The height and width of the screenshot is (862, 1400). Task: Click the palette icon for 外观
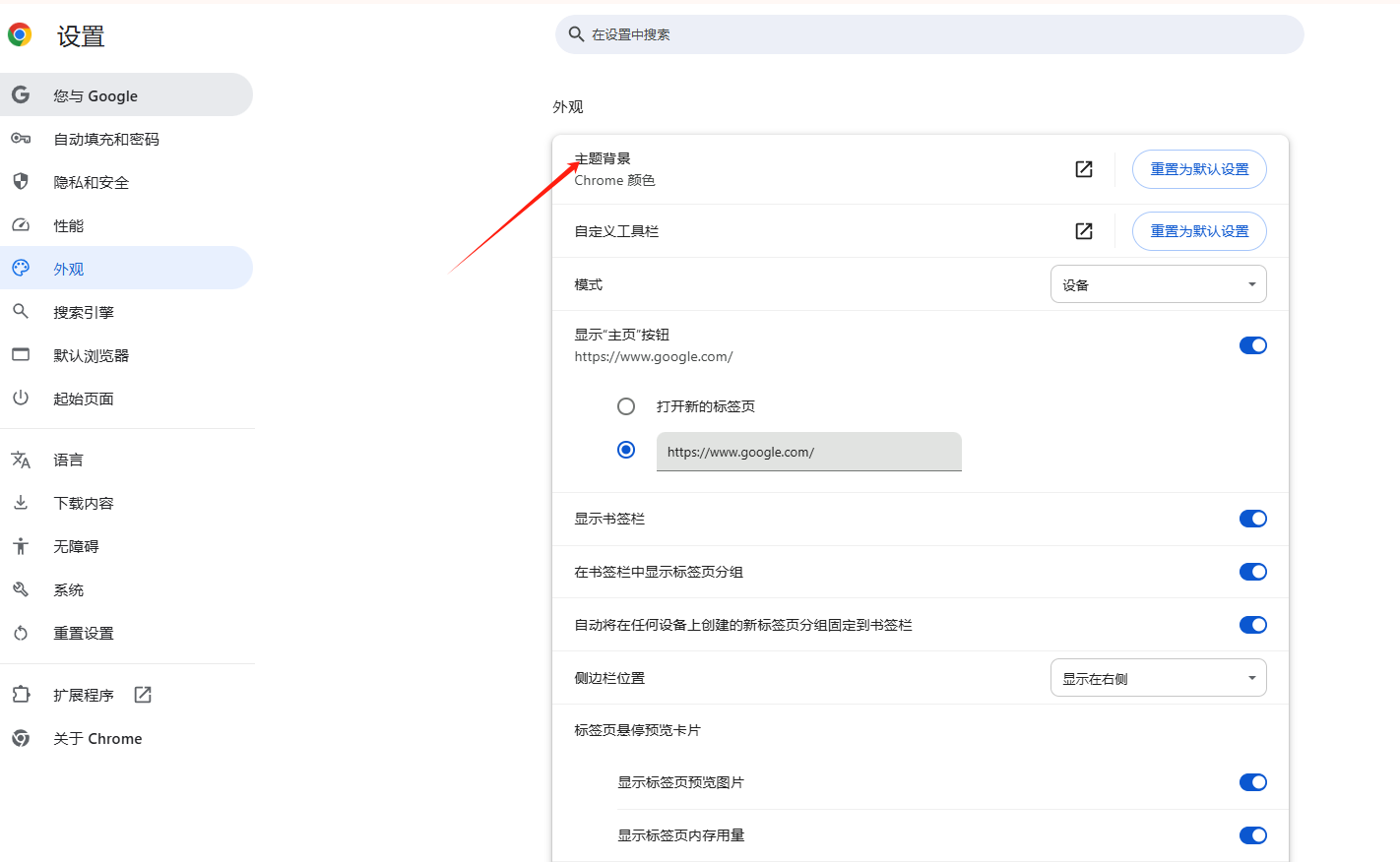[x=21, y=268]
